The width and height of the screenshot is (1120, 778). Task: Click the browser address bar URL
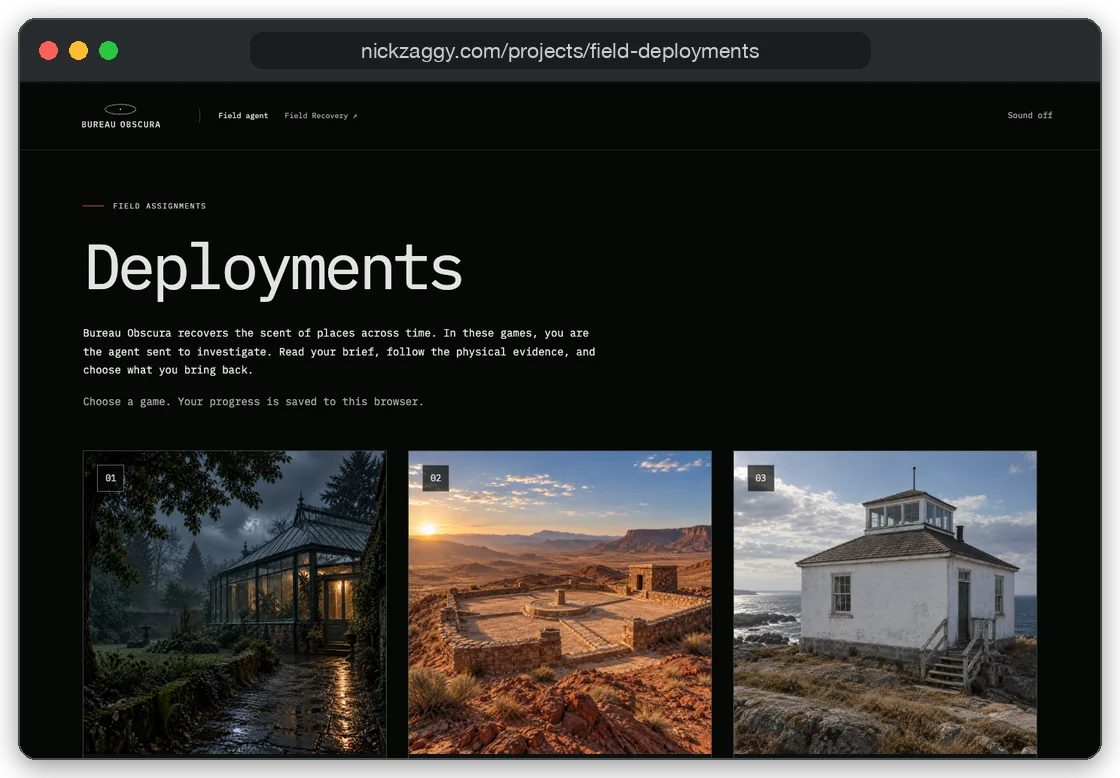point(559,51)
